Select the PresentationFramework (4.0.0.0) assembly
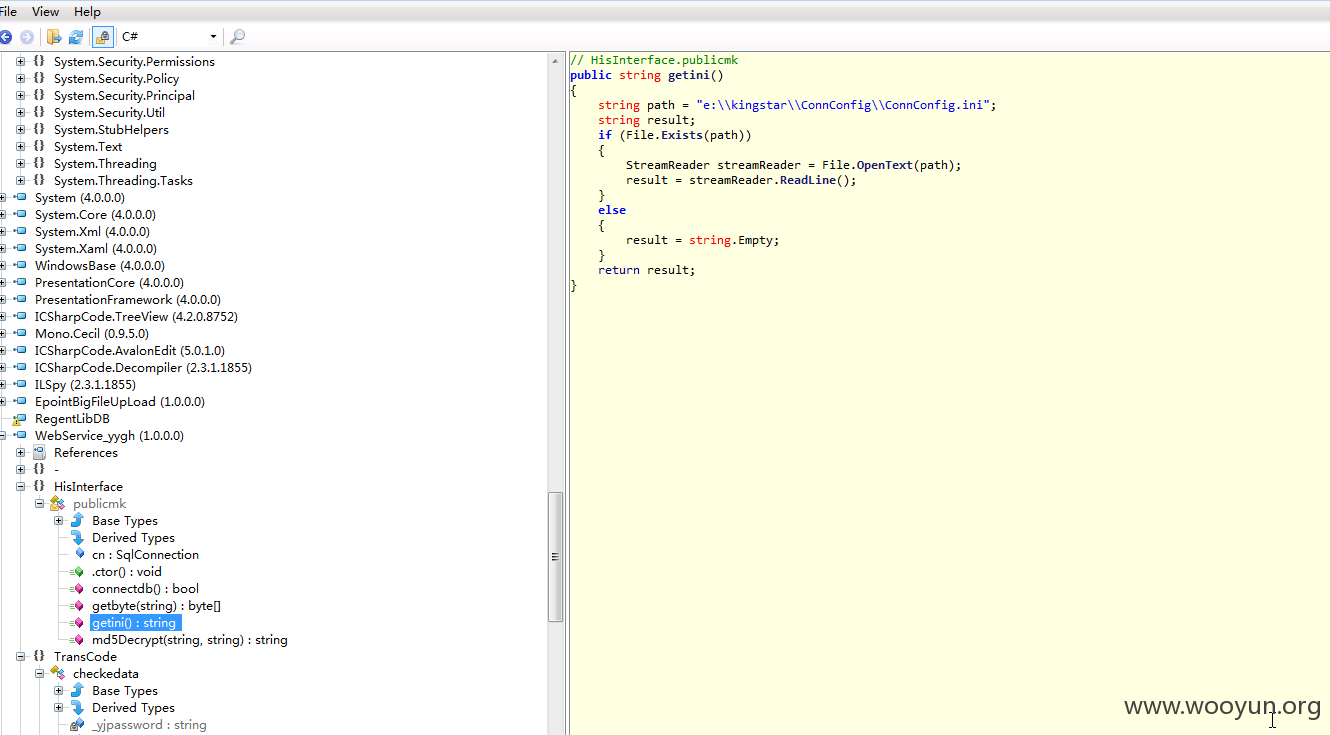1330x735 pixels. pyautogui.click(x=128, y=299)
